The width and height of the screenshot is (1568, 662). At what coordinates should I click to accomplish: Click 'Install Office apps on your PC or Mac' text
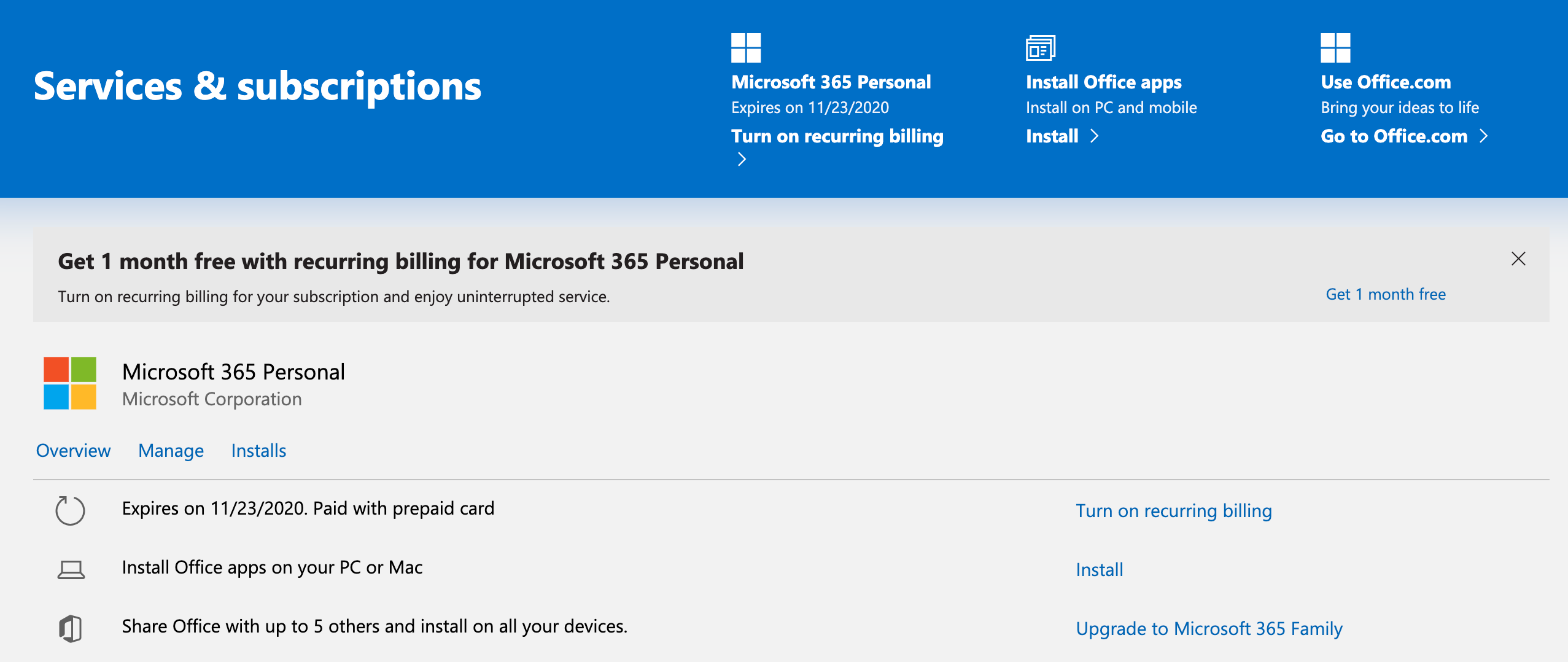click(272, 567)
